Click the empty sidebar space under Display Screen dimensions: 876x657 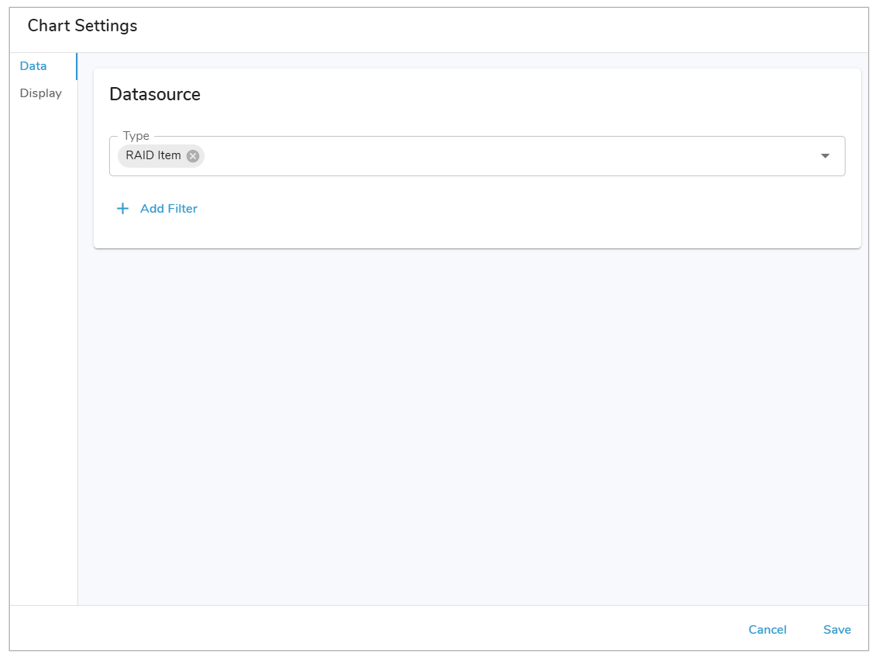coord(43,350)
